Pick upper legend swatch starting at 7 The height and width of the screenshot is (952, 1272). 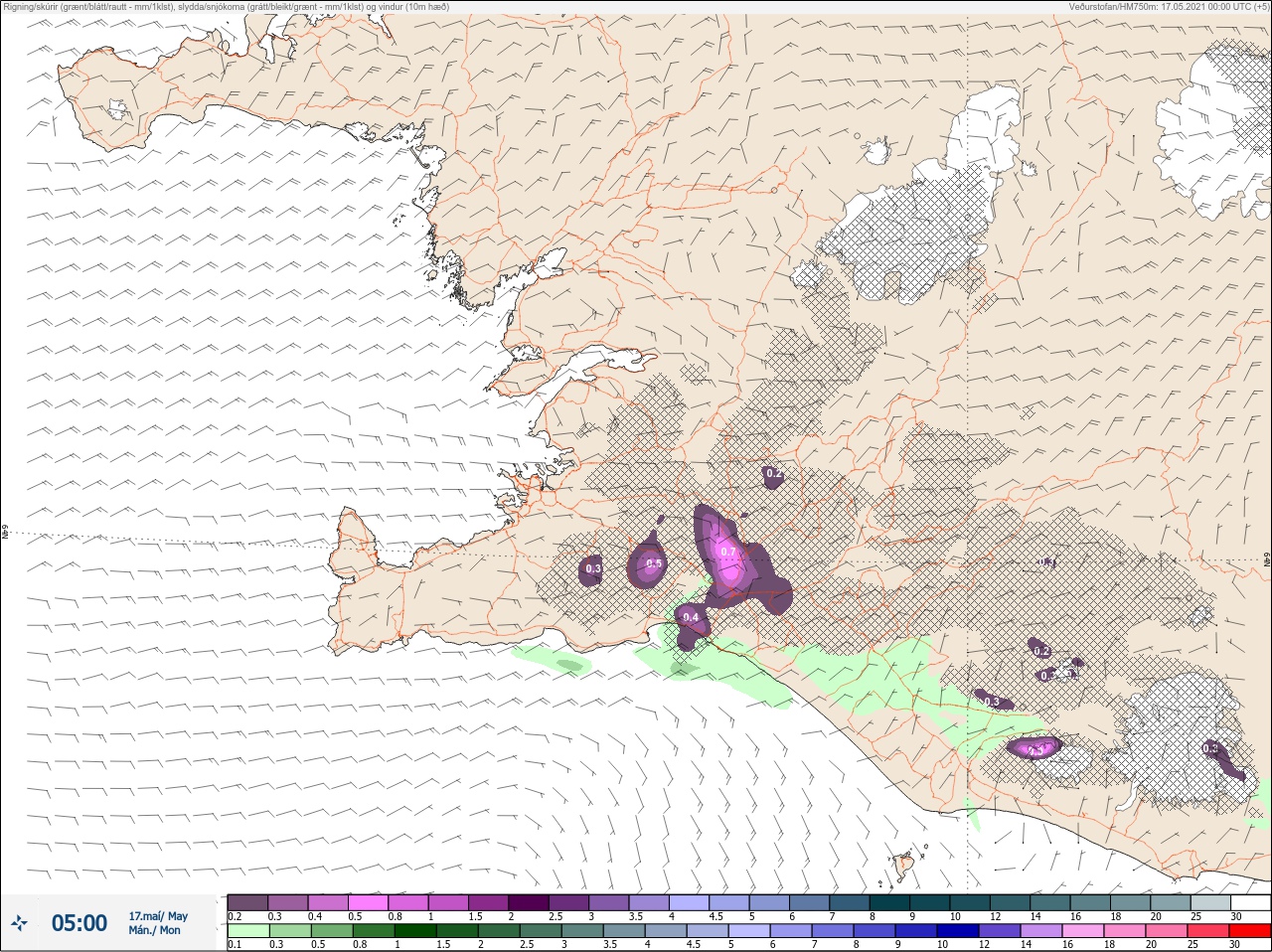(x=852, y=902)
